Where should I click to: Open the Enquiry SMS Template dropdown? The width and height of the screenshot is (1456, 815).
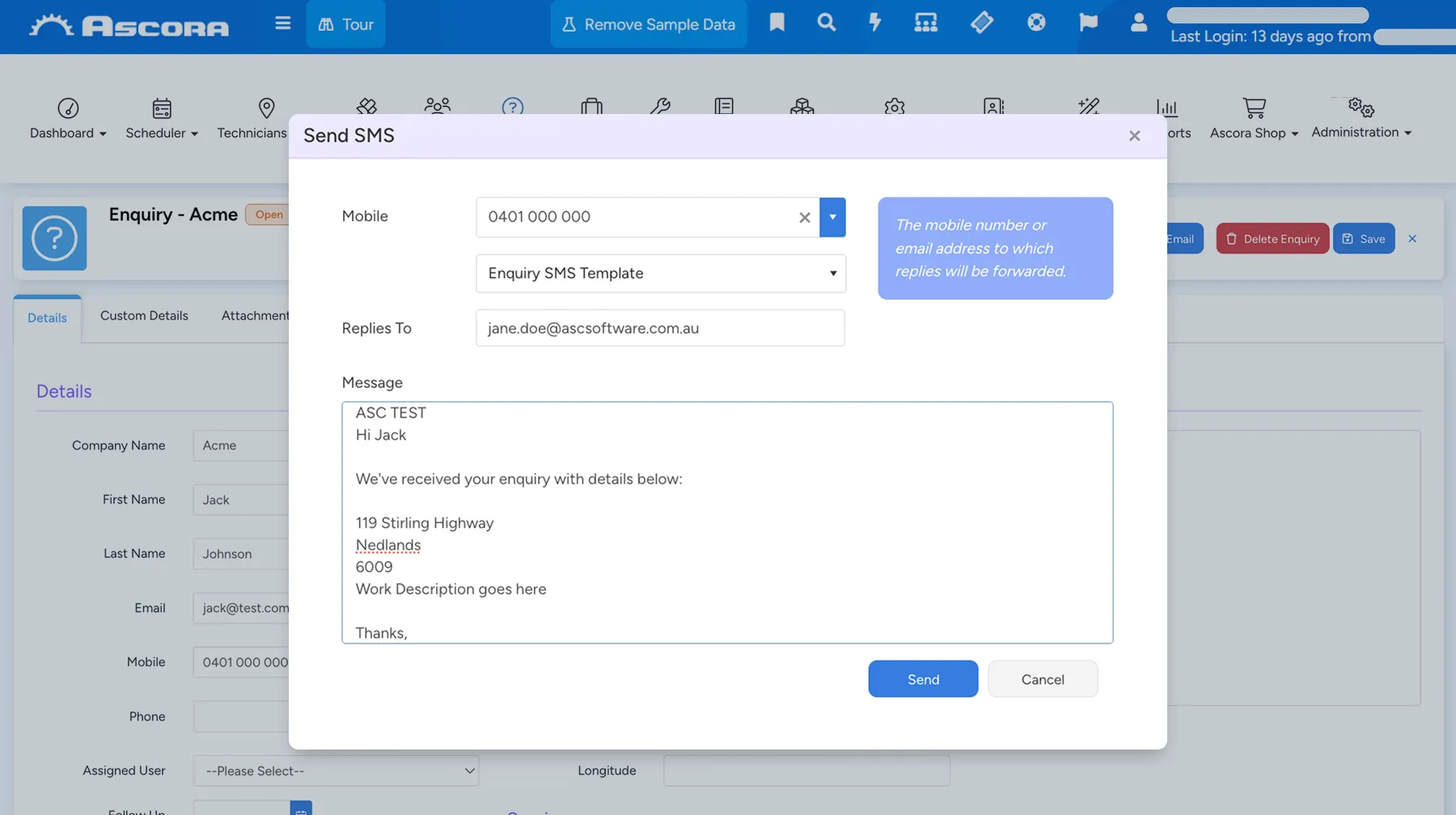[661, 273]
